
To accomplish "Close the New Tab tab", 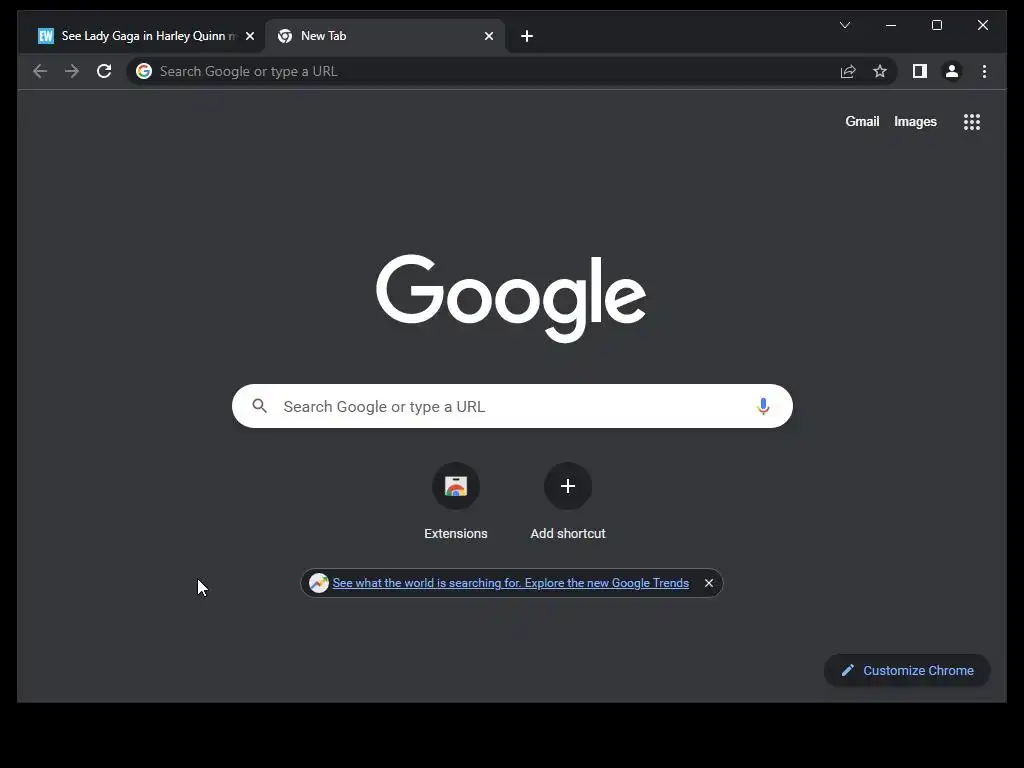I will coord(488,36).
